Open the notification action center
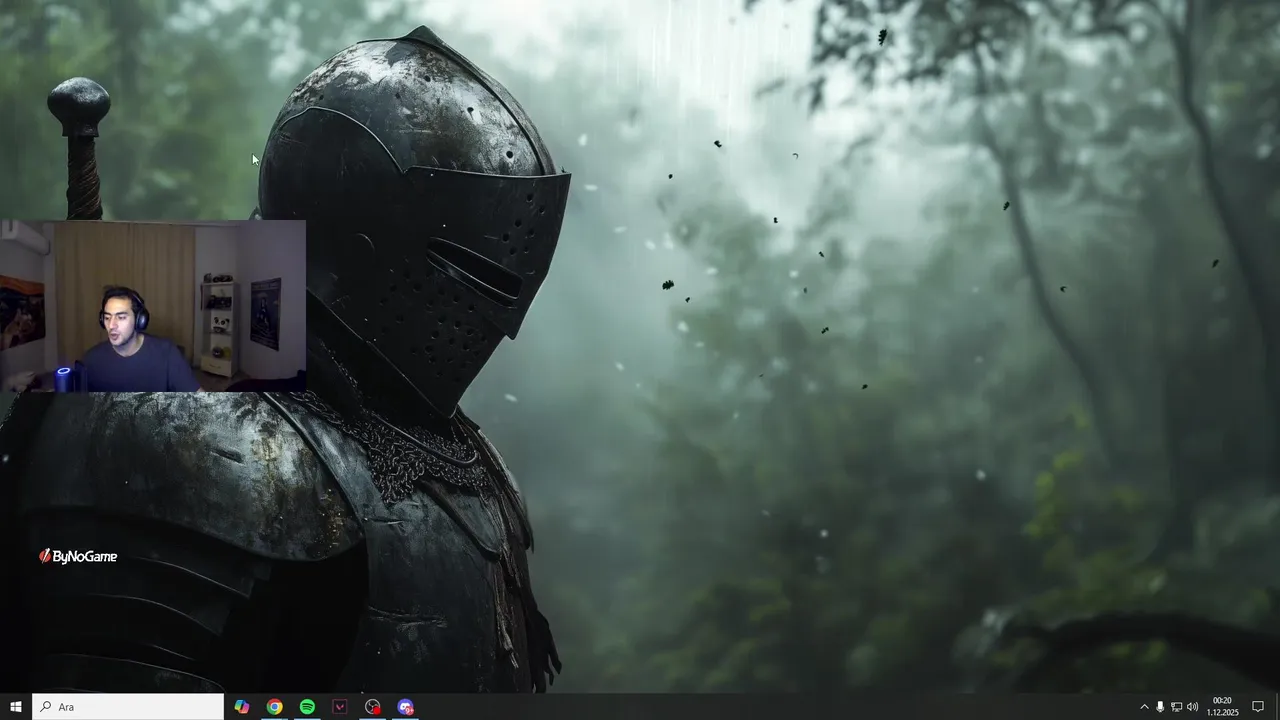 [1258, 707]
